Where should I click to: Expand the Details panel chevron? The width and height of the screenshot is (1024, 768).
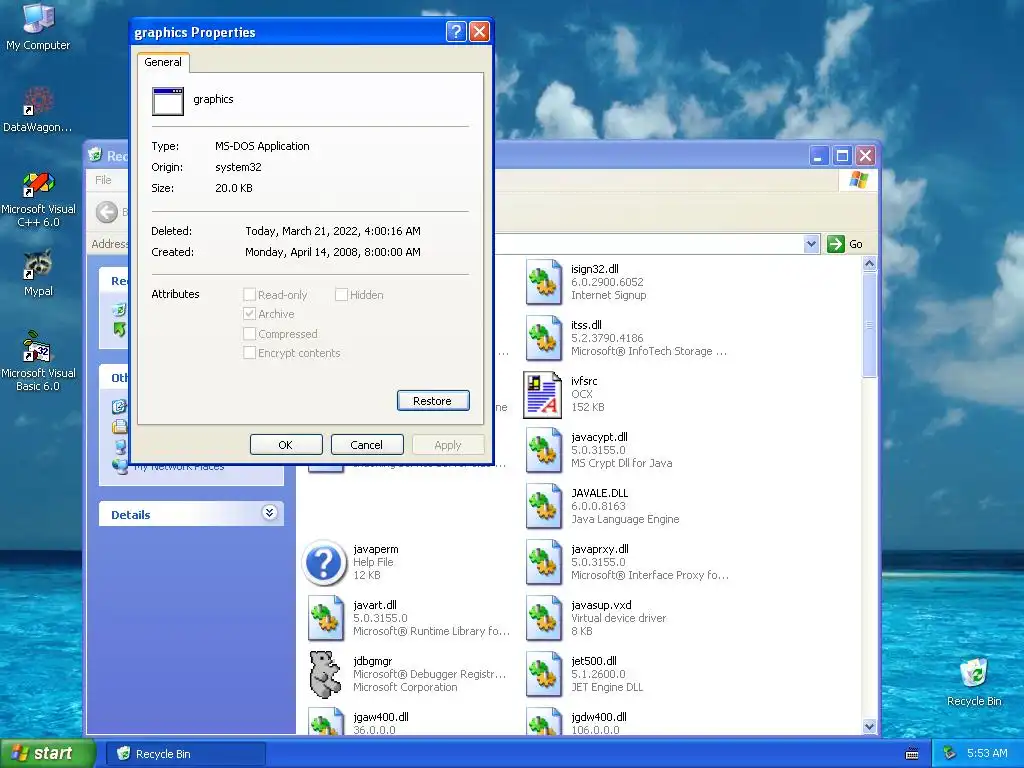point(269,513)
